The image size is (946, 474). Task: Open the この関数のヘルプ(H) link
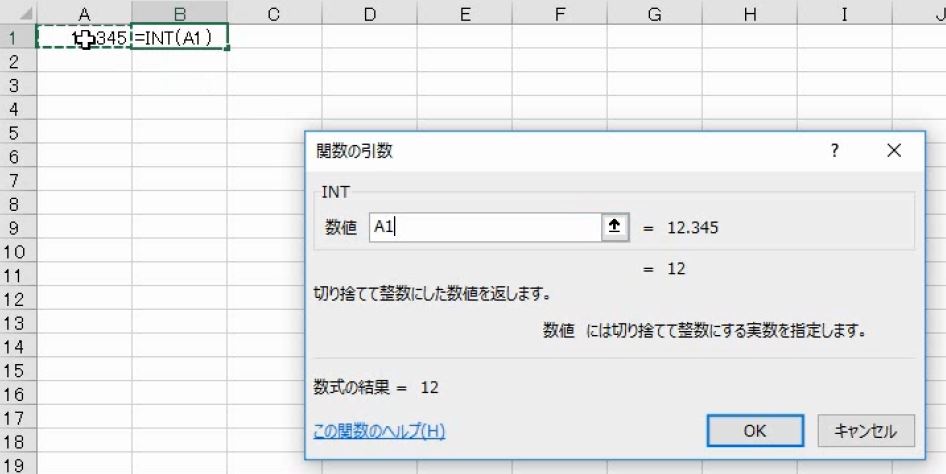[379, 431]
